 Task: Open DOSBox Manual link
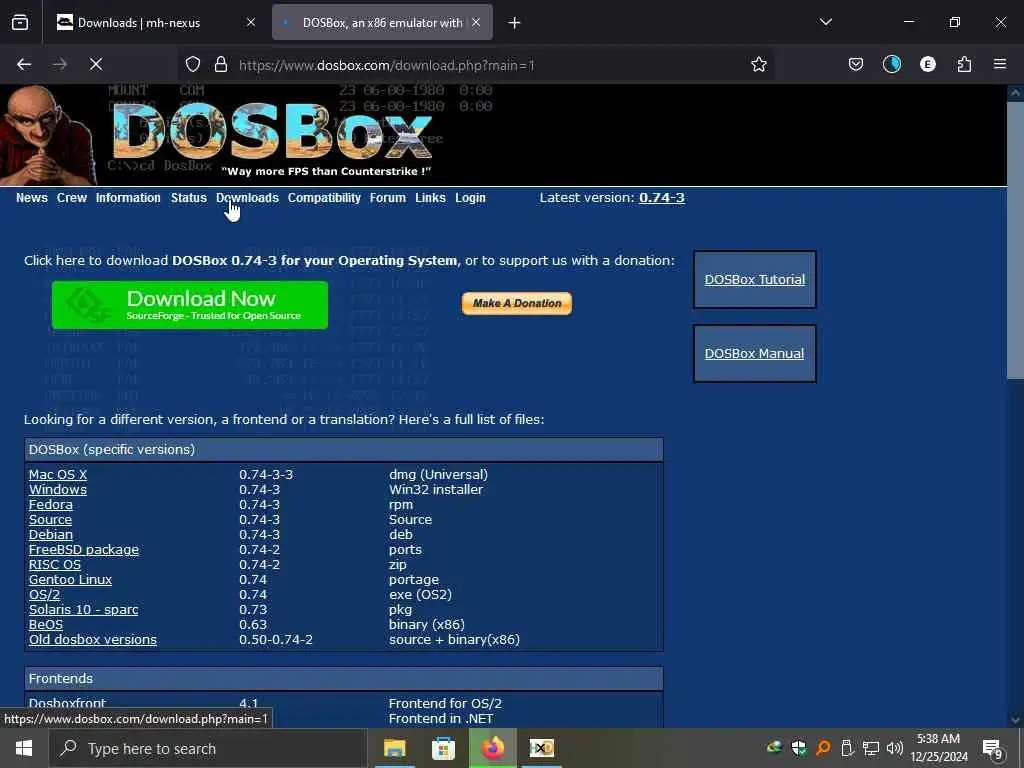coord(754,353)
